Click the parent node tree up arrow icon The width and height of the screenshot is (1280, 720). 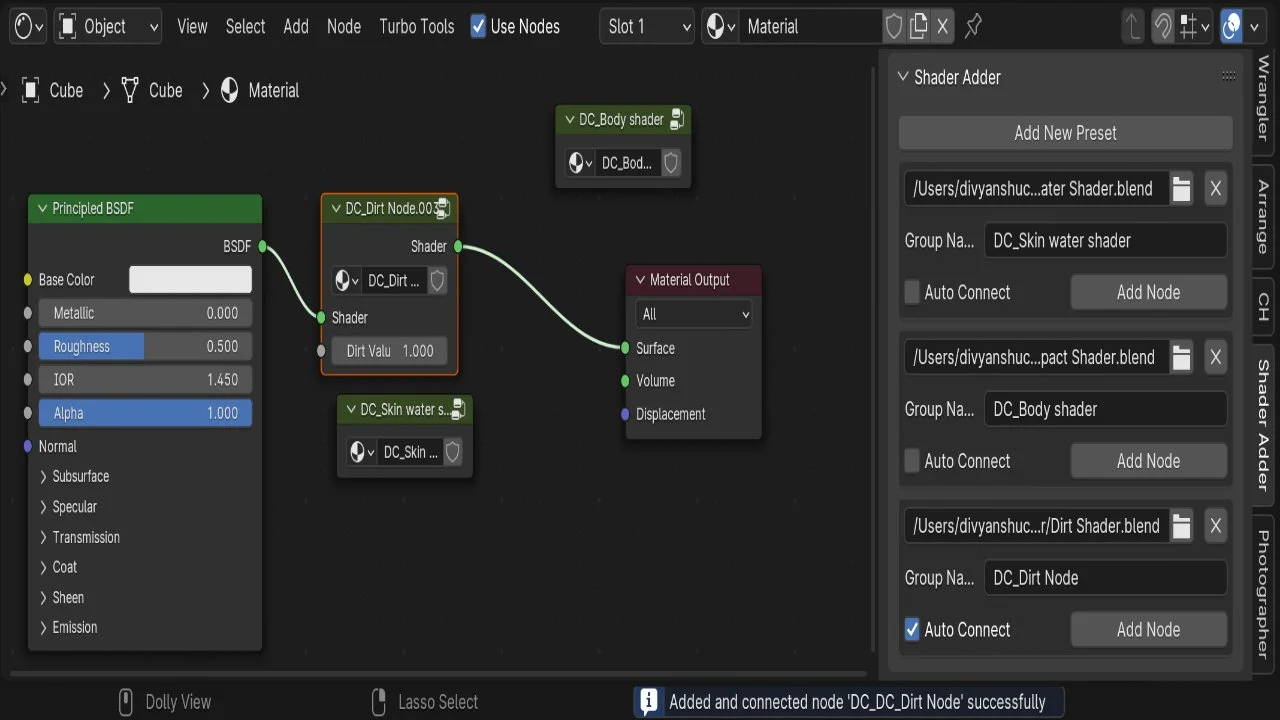(1133, 27)
